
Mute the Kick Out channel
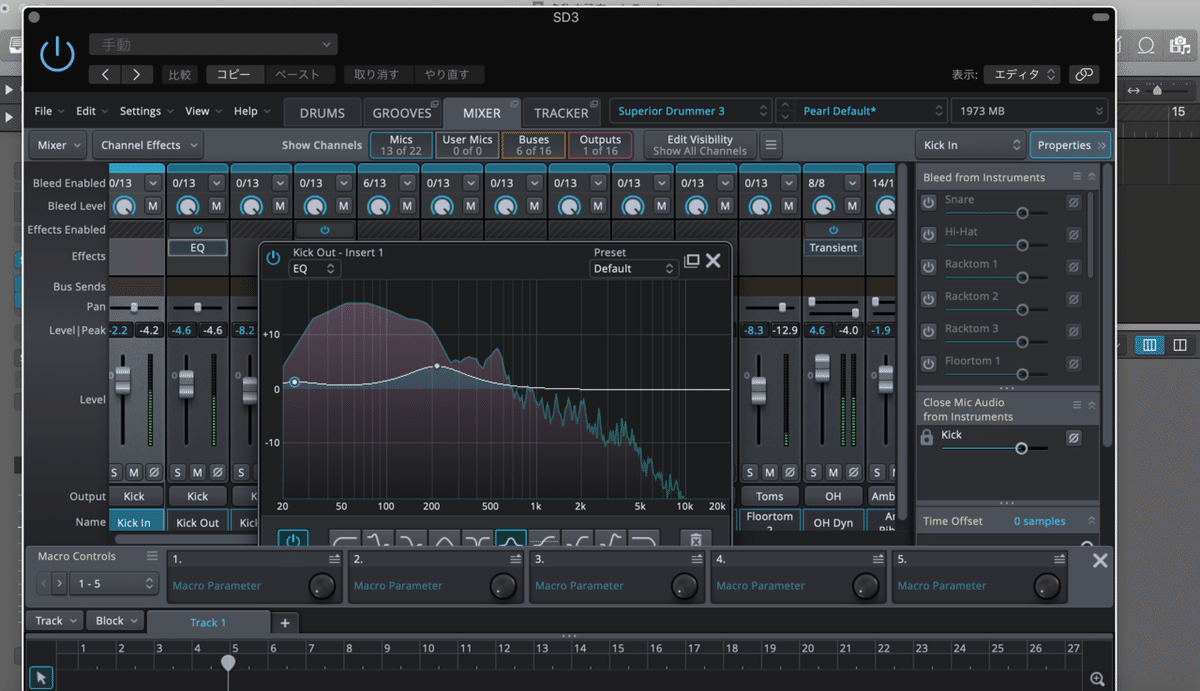(199, 472)
